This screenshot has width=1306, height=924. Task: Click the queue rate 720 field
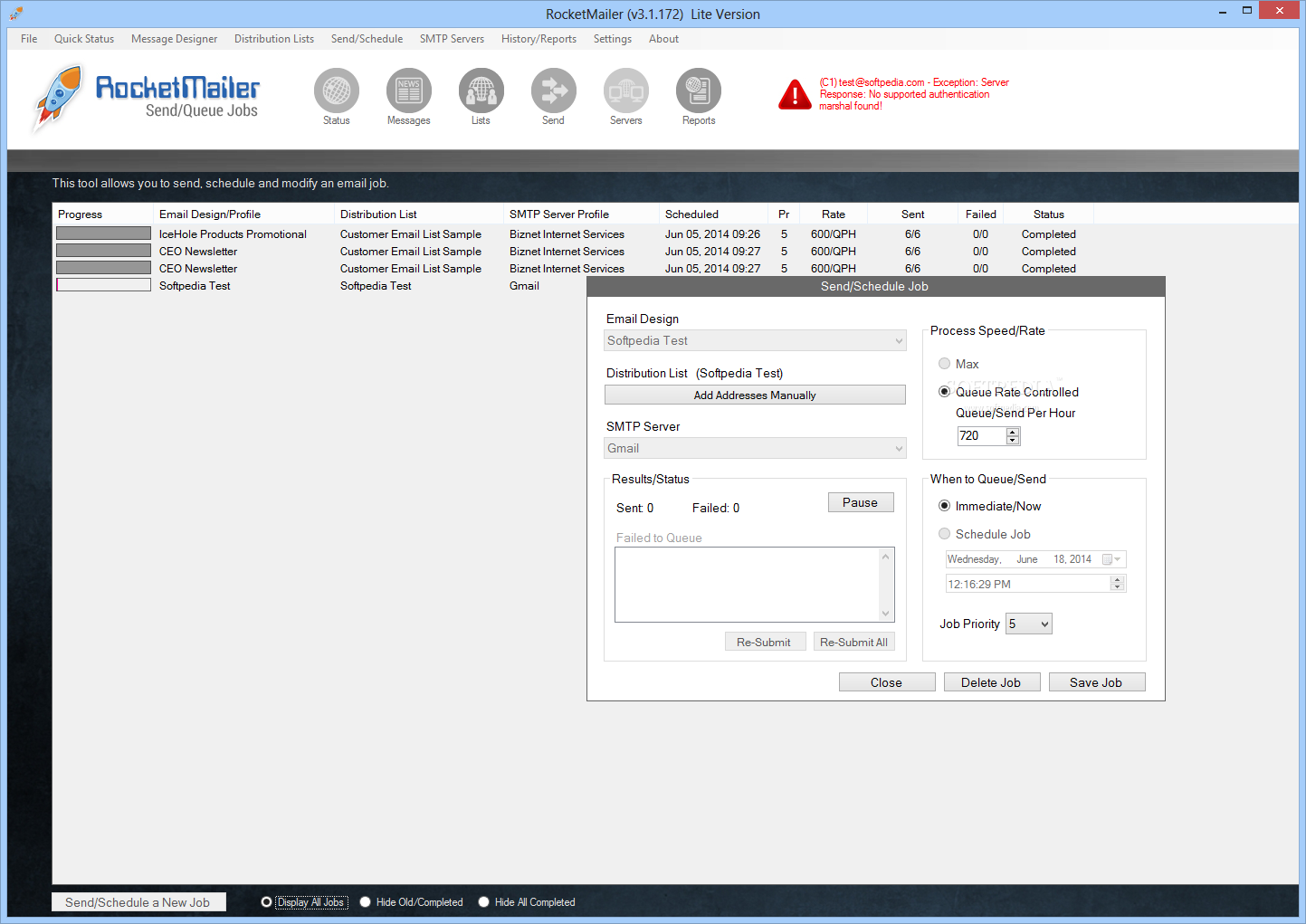click(982, 436)
